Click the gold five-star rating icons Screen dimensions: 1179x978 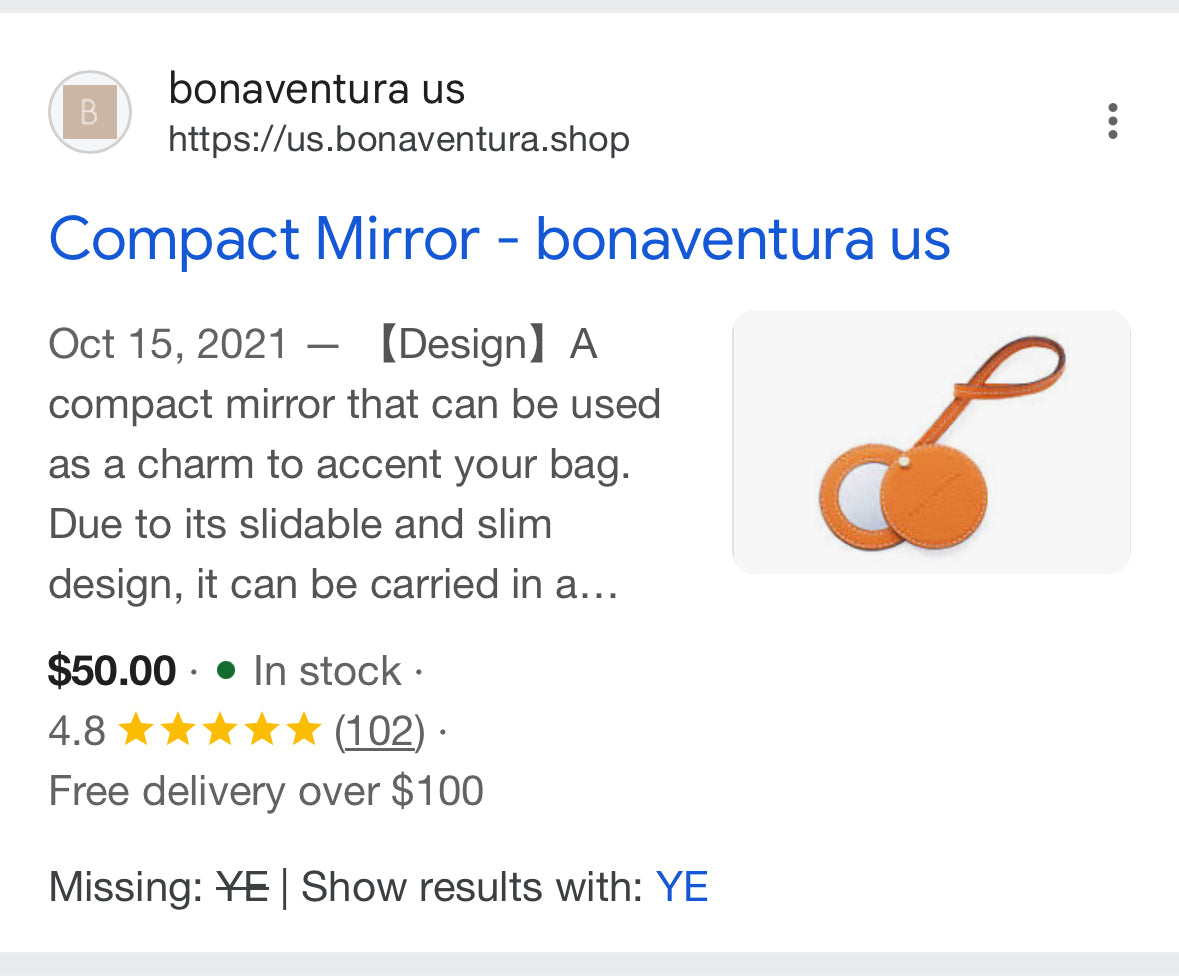click(x=219, y=732)
